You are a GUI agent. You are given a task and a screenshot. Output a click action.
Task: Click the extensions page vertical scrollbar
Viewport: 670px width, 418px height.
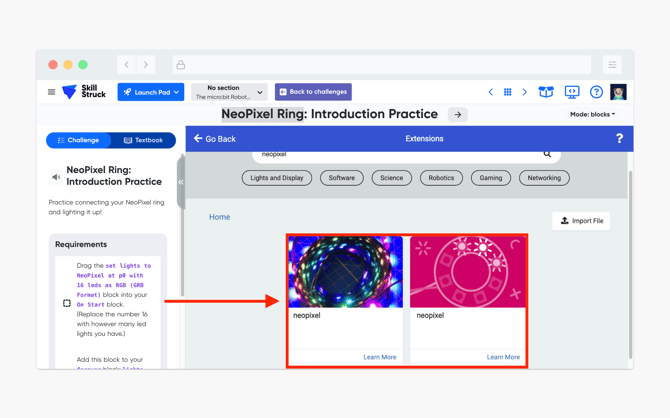tap(630, 264)
